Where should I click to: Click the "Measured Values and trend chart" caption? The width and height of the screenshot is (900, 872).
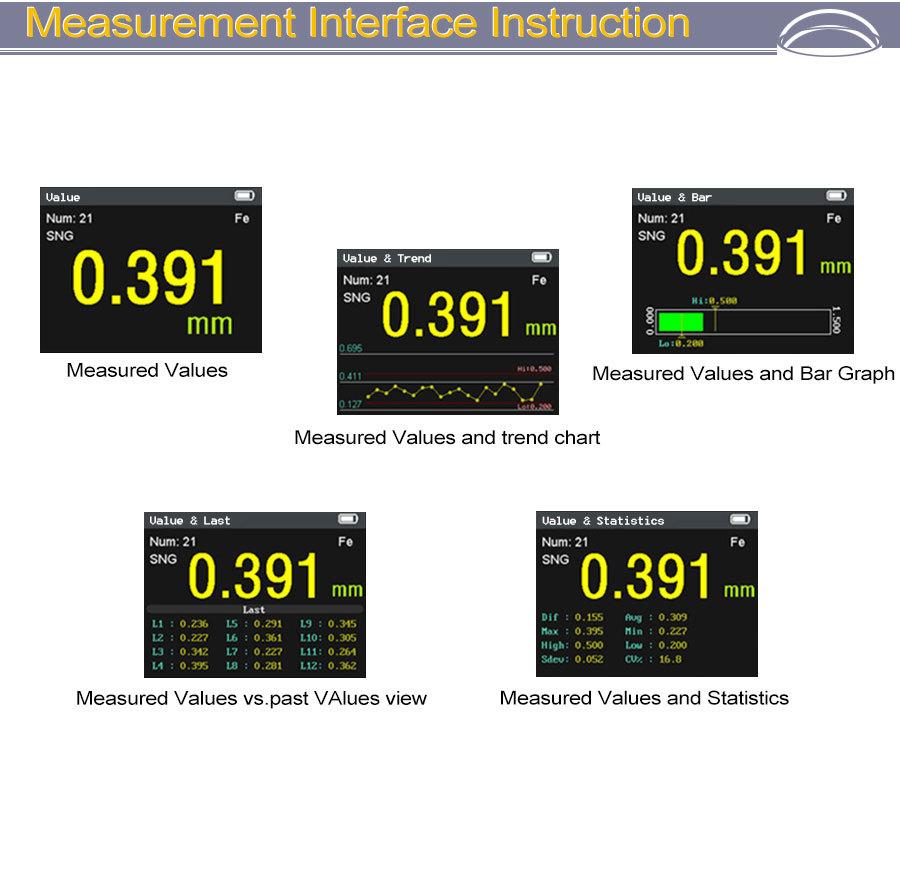tap(447, 438)
